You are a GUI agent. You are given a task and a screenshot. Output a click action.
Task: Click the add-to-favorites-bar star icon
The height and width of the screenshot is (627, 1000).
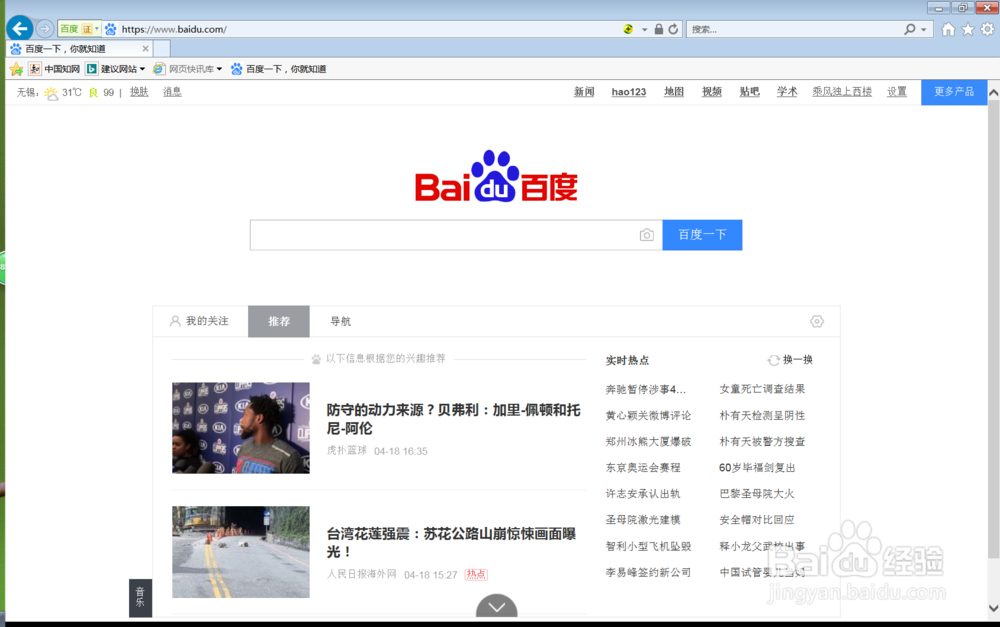(x=17, y=69)
